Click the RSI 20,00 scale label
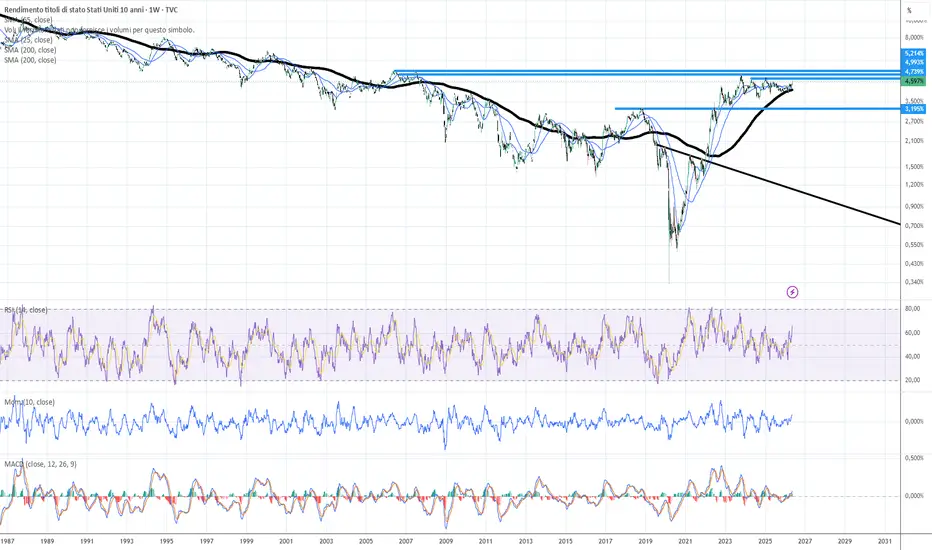This screenshot has width=932, height=550. (912, 380)
